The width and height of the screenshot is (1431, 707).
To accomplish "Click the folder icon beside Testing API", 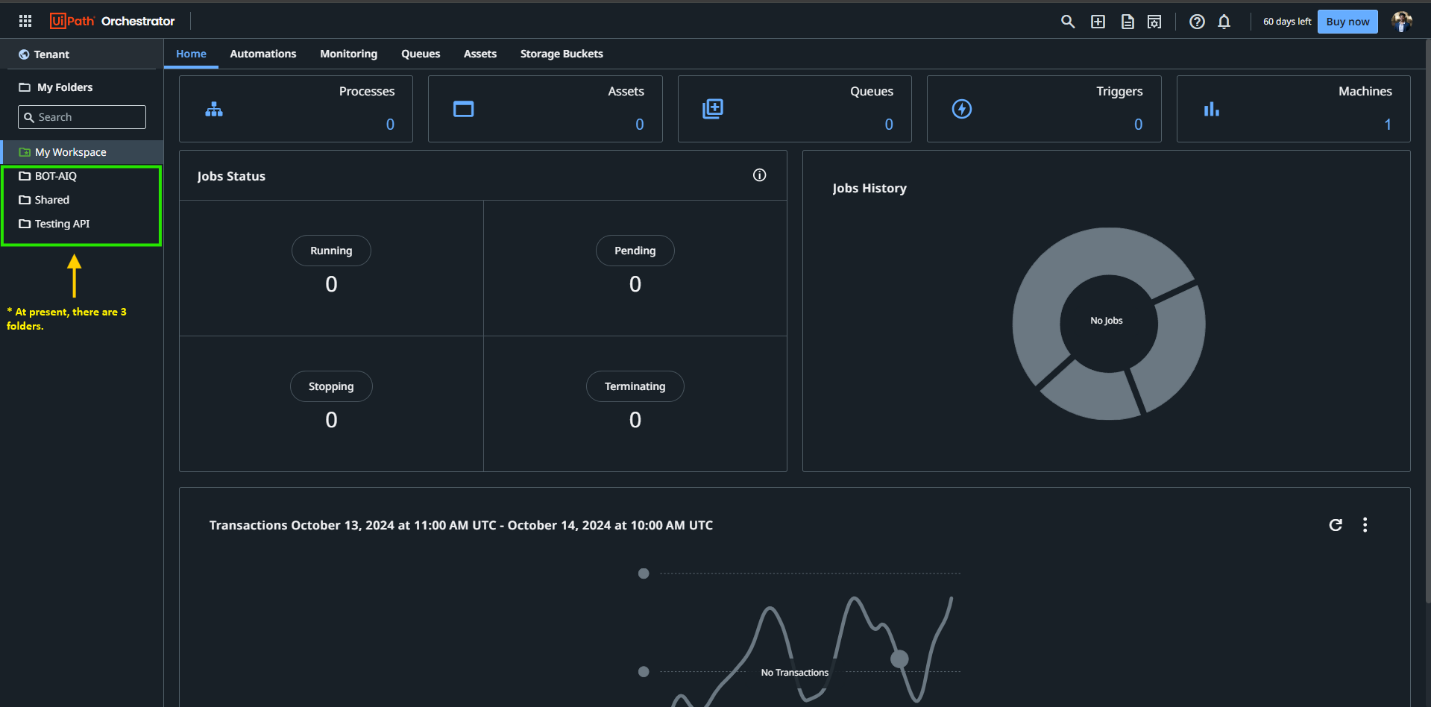I will tap(25, 224).
